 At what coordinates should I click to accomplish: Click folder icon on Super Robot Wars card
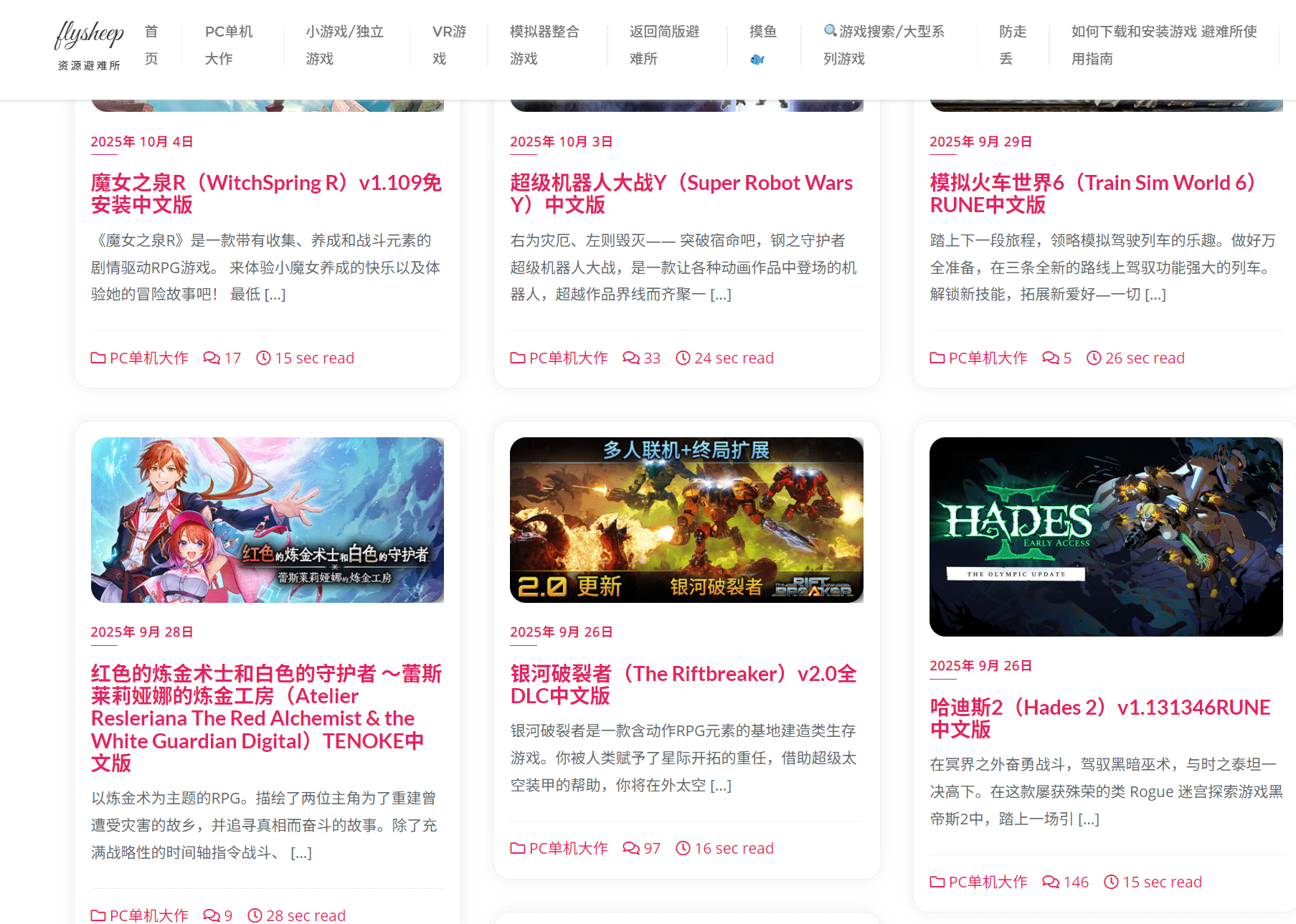pyautogui.click(x=517, y=358)
